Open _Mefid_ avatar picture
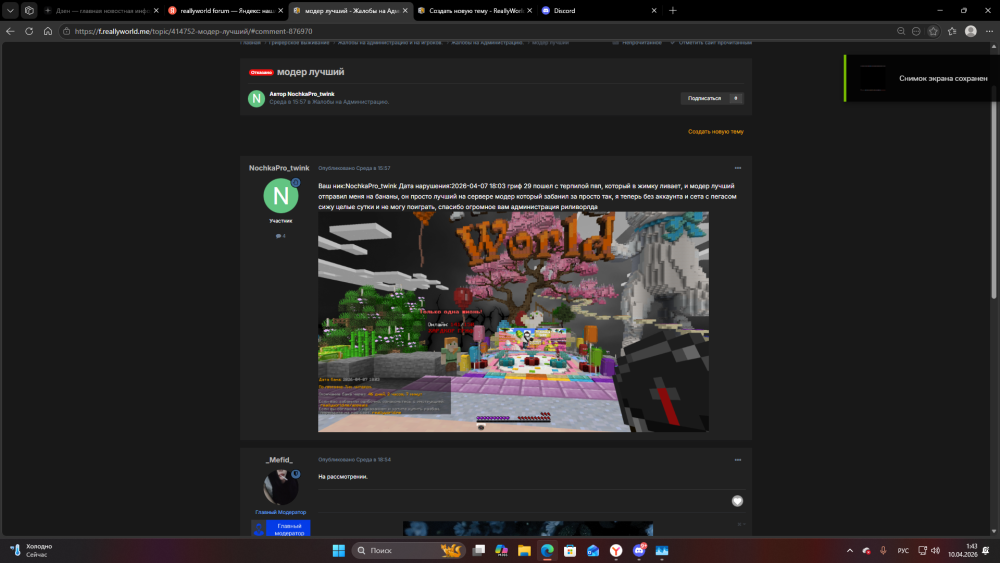The image size is (1000, 563). pos(281,487)
